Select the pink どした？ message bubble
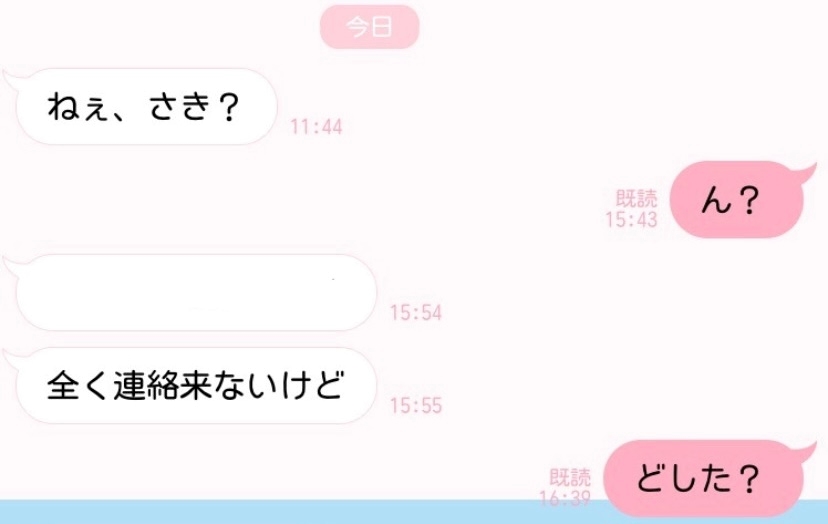This screenshot has height=524, width=828. click(703, 479)
